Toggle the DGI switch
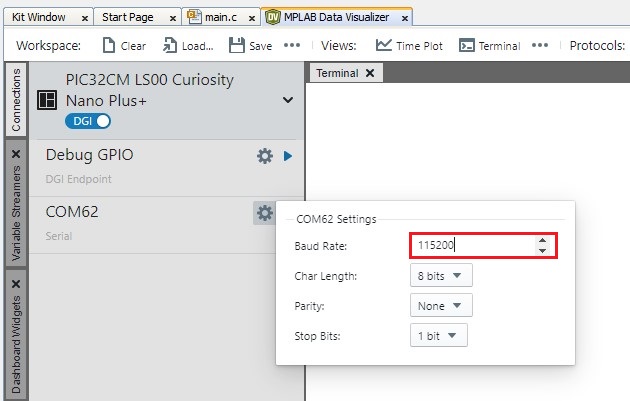 (88, 121)
